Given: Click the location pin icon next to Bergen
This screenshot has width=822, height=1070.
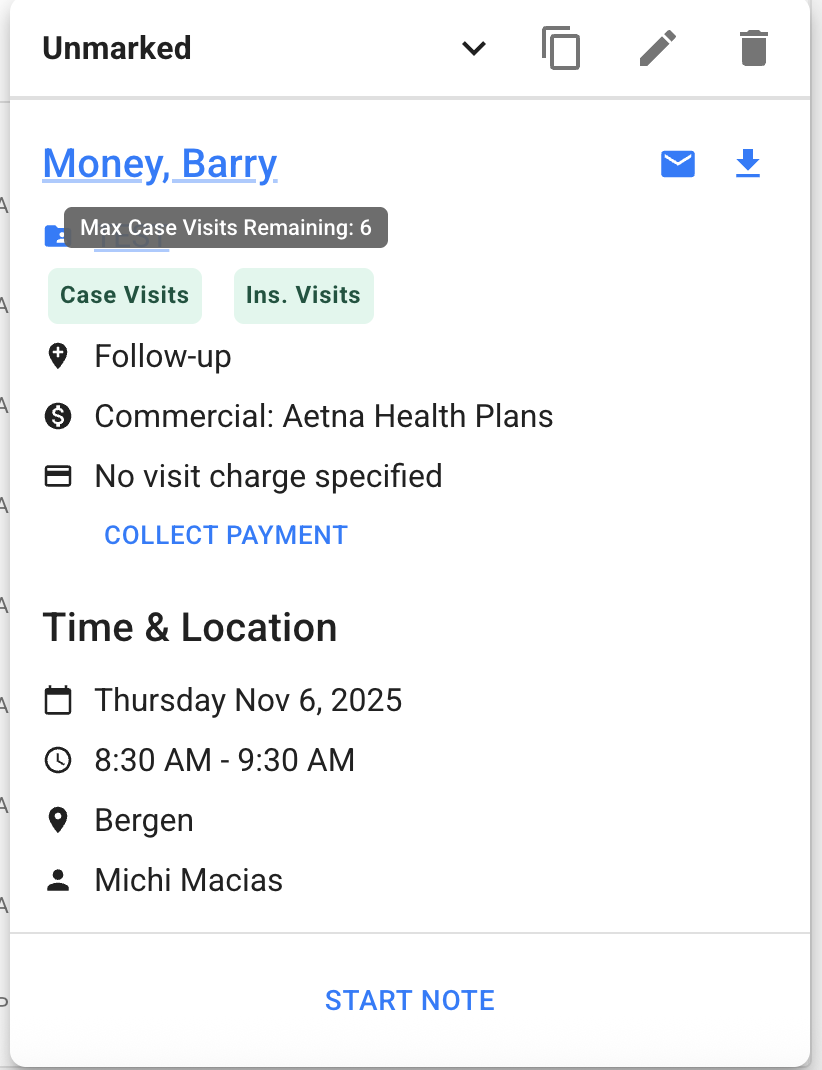Looking at the screenshot, I should click(59, 820).
